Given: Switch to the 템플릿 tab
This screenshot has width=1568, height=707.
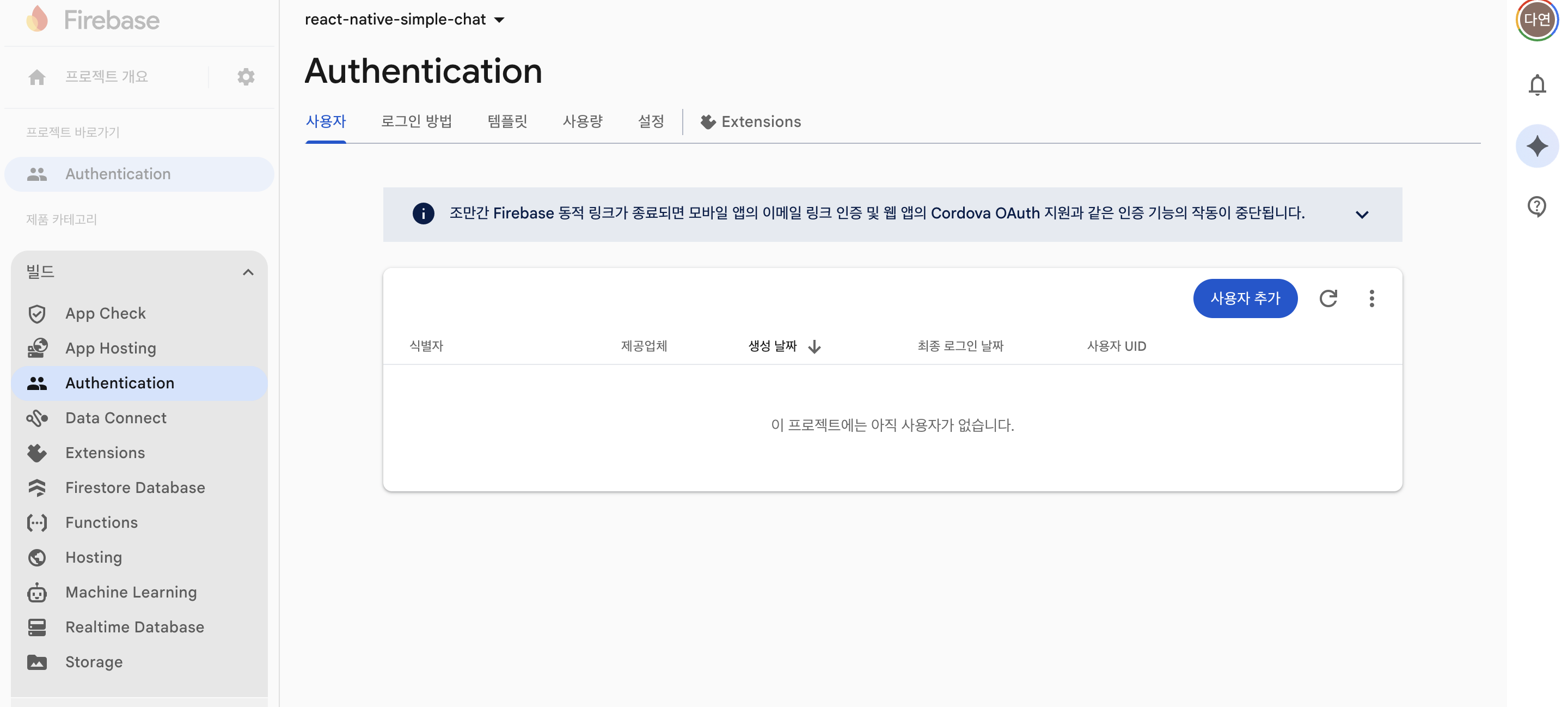Looking at the screenshot, I should 506,121.
